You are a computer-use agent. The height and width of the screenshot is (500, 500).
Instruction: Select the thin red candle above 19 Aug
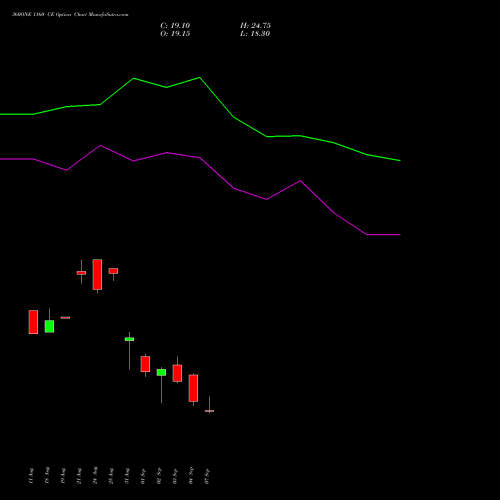[x=65, y=318]
